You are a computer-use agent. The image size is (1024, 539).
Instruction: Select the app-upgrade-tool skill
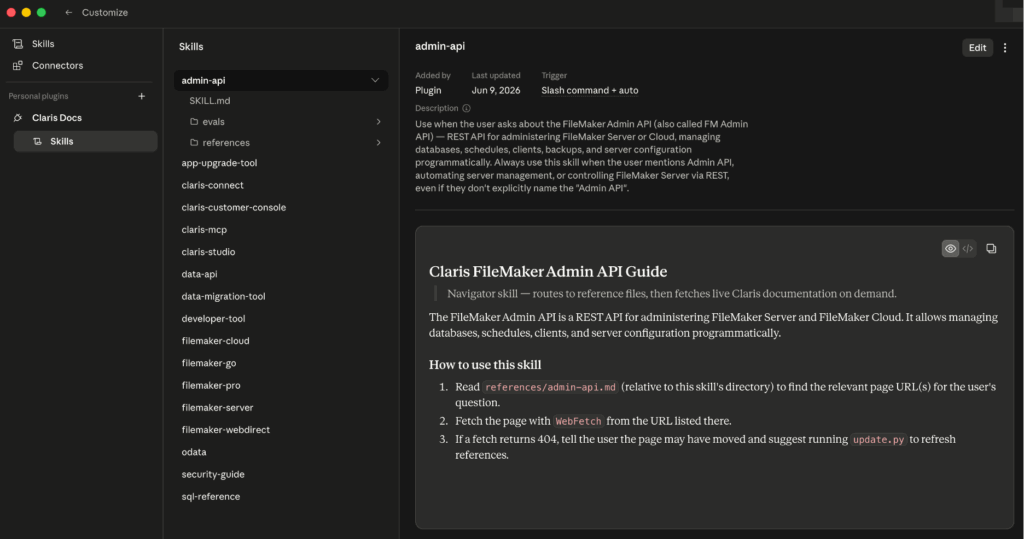[219, 163]
